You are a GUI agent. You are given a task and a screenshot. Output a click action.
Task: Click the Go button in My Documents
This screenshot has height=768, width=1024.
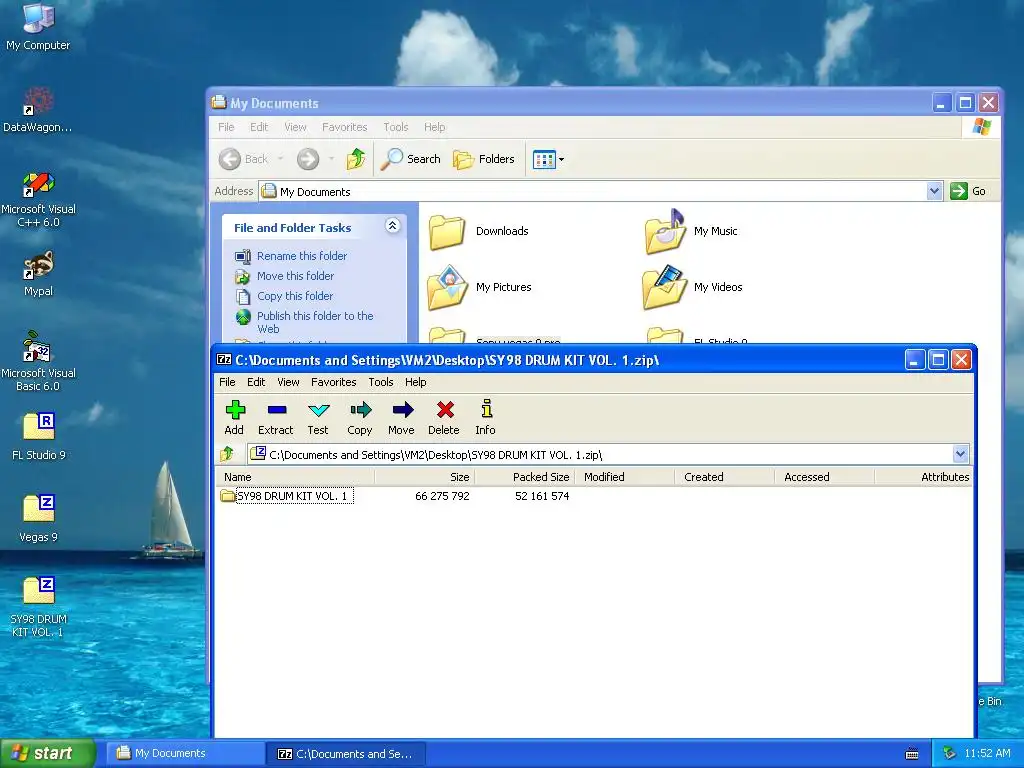pos(968,191)
